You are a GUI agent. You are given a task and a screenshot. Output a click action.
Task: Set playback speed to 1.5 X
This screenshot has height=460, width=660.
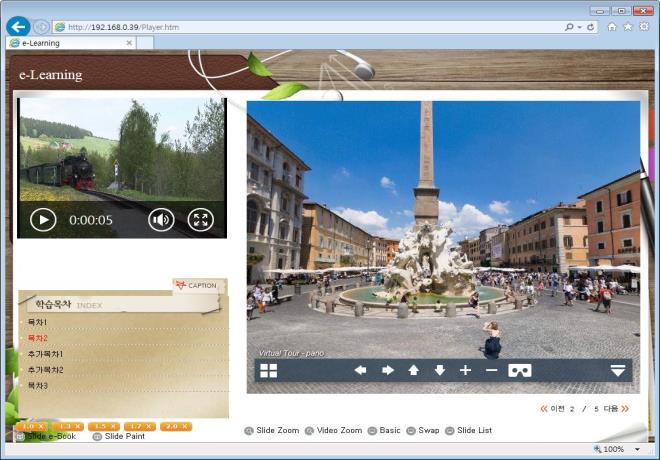click(104, 426)
